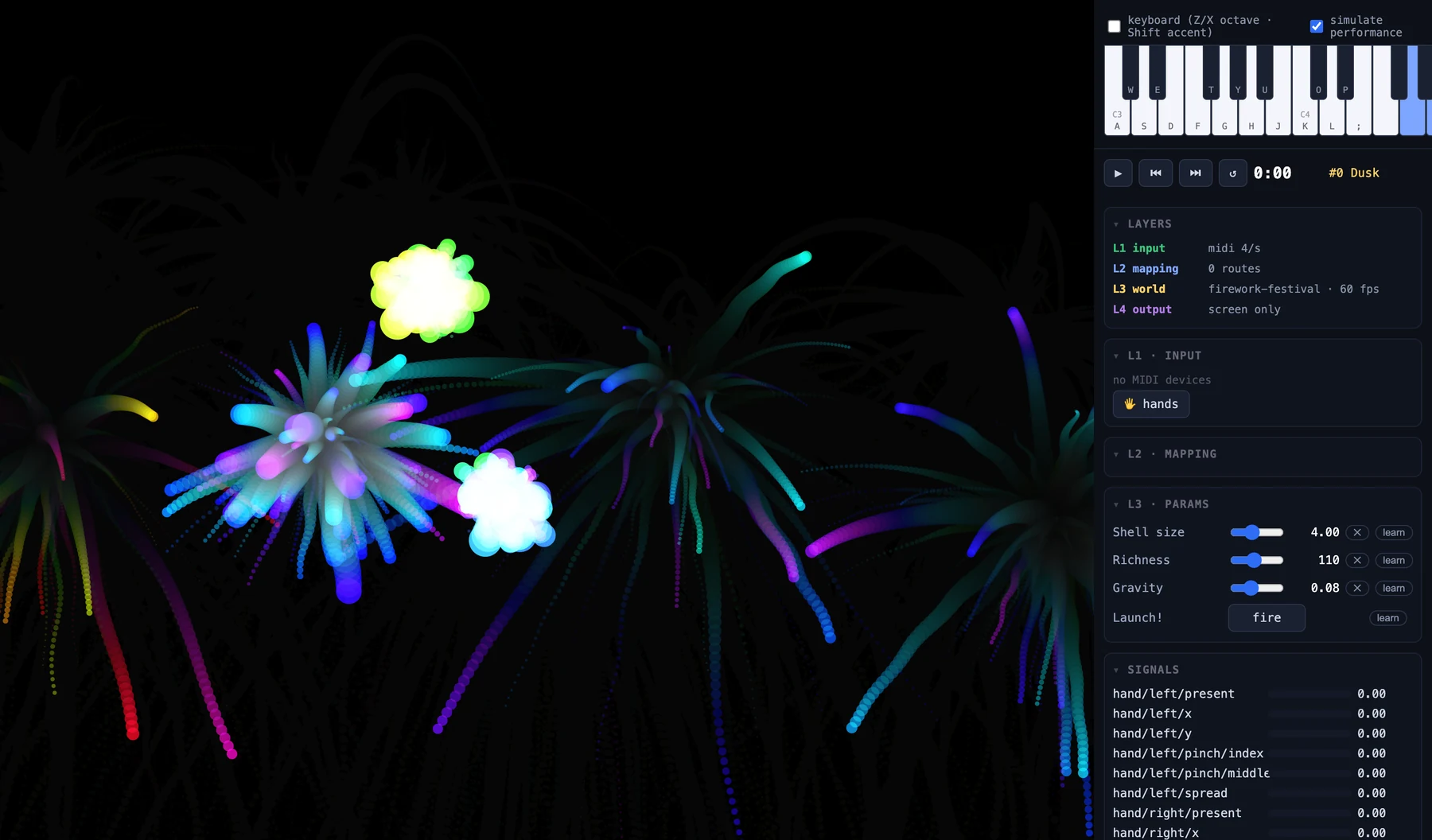This screenshot has width=1432, height=840.
Task: Collapse the L1 · INPUT section
Action: coord(1116,356)
